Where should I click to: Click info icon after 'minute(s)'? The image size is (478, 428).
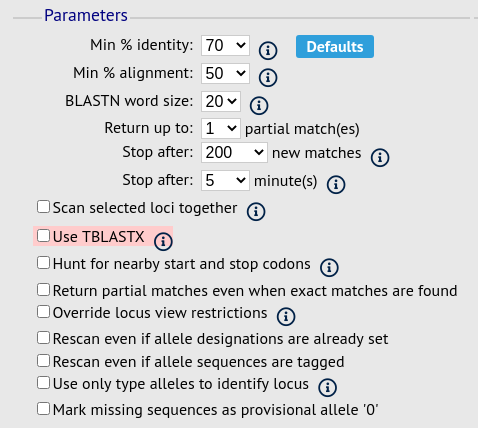click(336, 184)
